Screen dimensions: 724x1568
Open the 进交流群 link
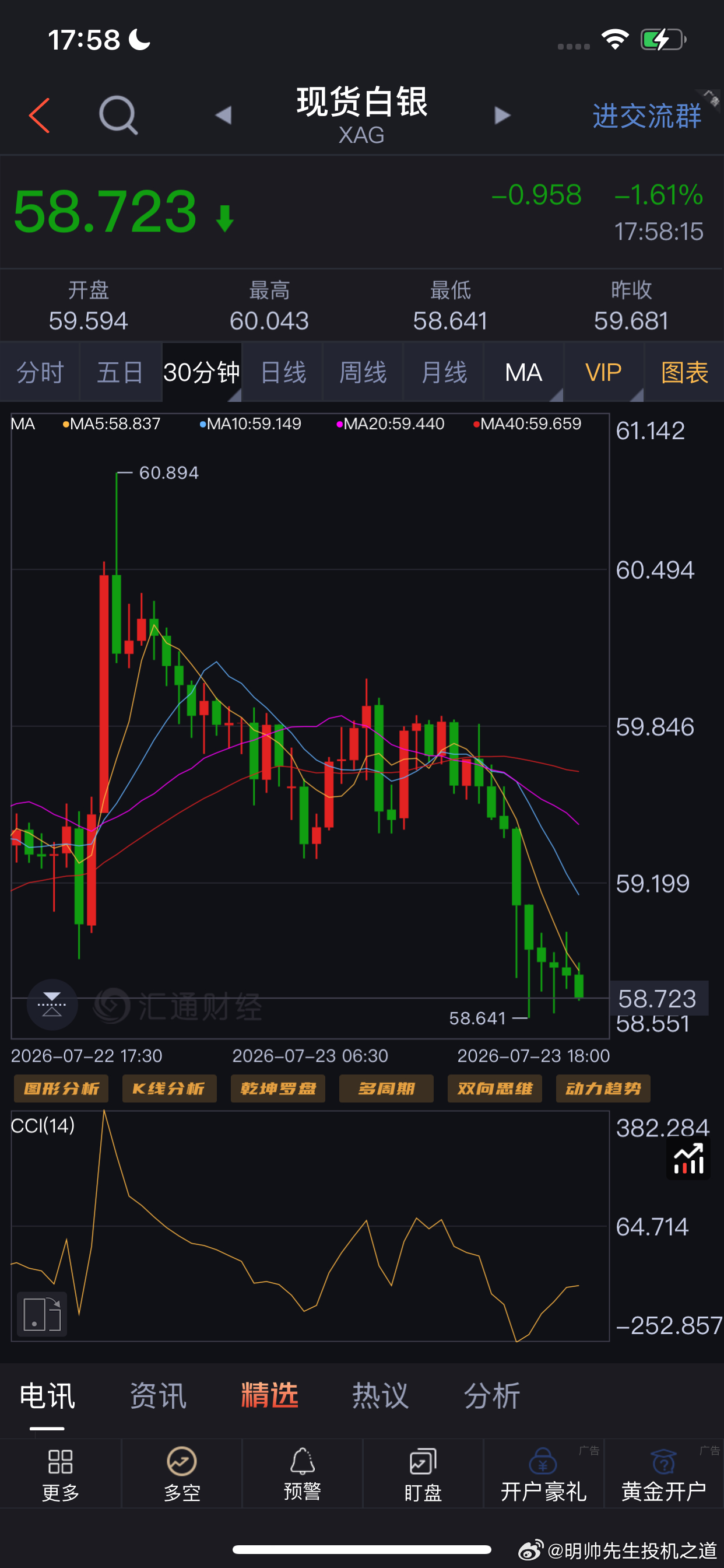[646, 116]
